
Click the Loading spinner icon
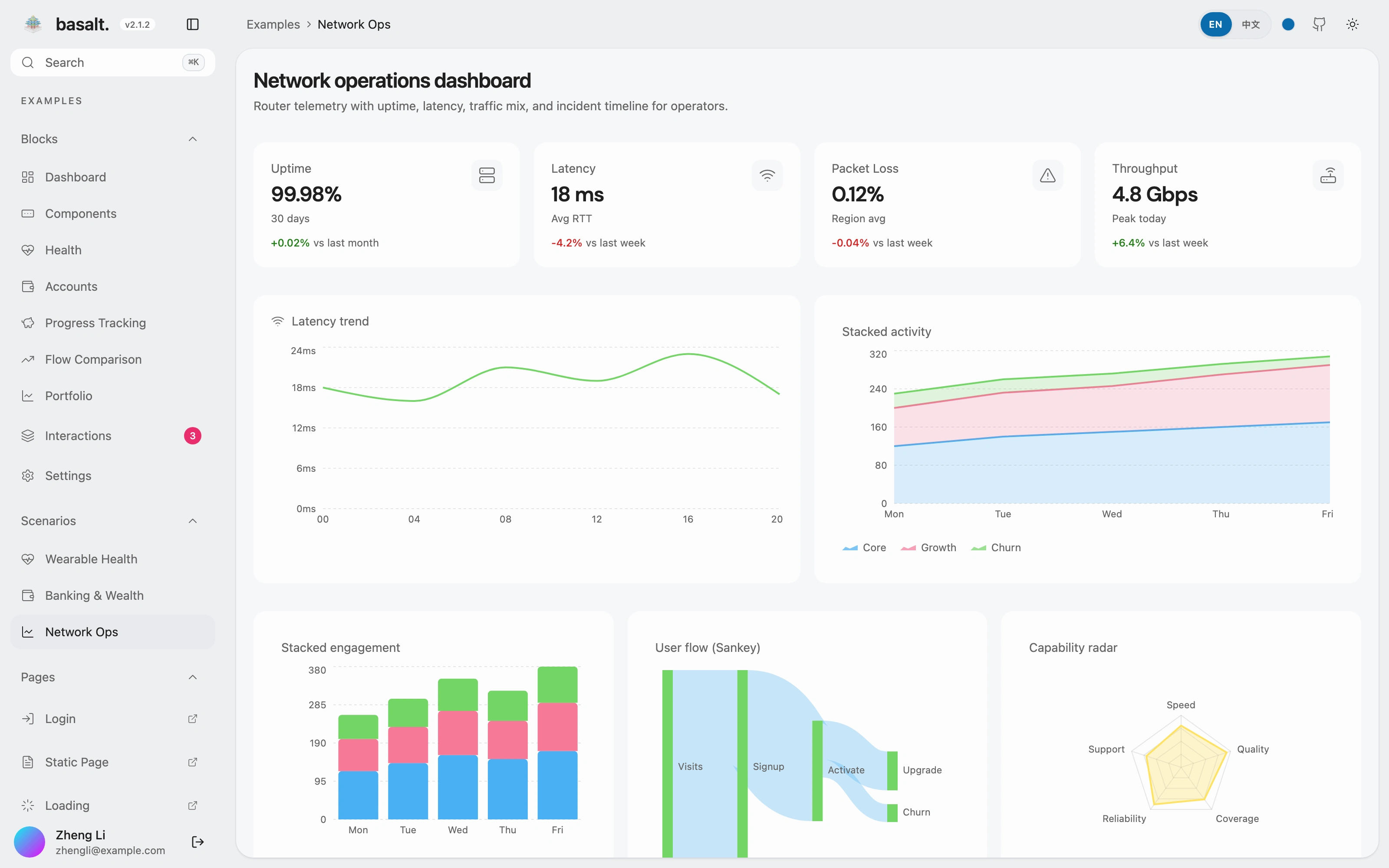(27, 806)
